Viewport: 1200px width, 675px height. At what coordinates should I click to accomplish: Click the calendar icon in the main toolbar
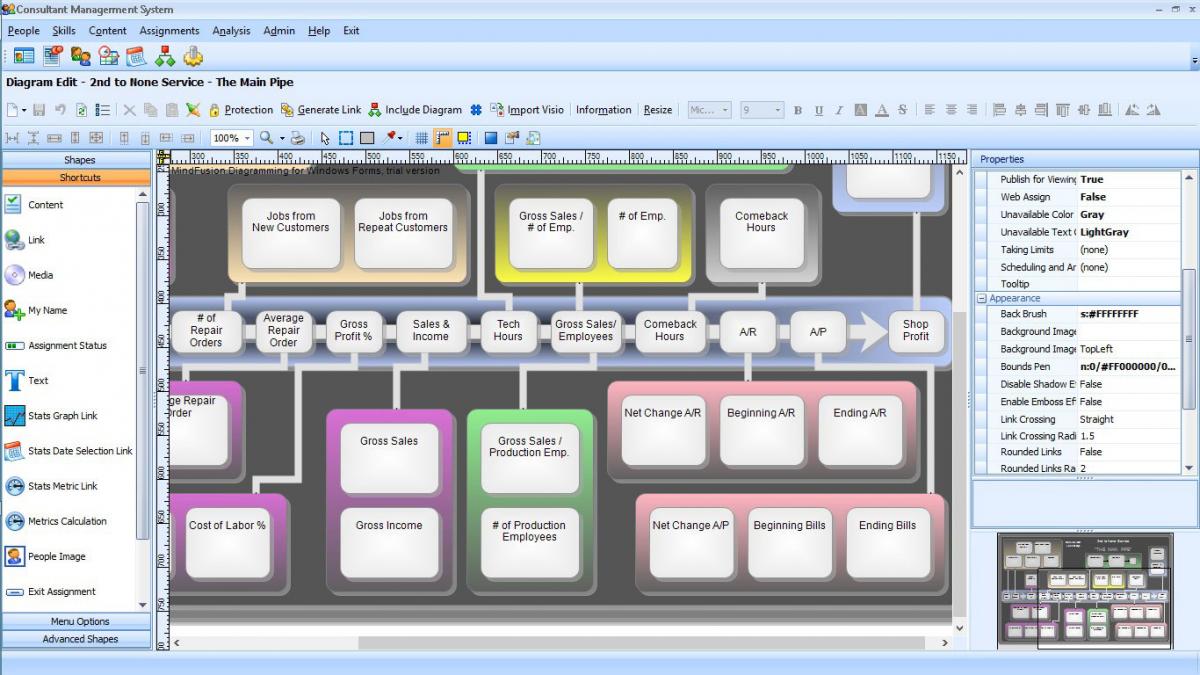coord(136,56)
